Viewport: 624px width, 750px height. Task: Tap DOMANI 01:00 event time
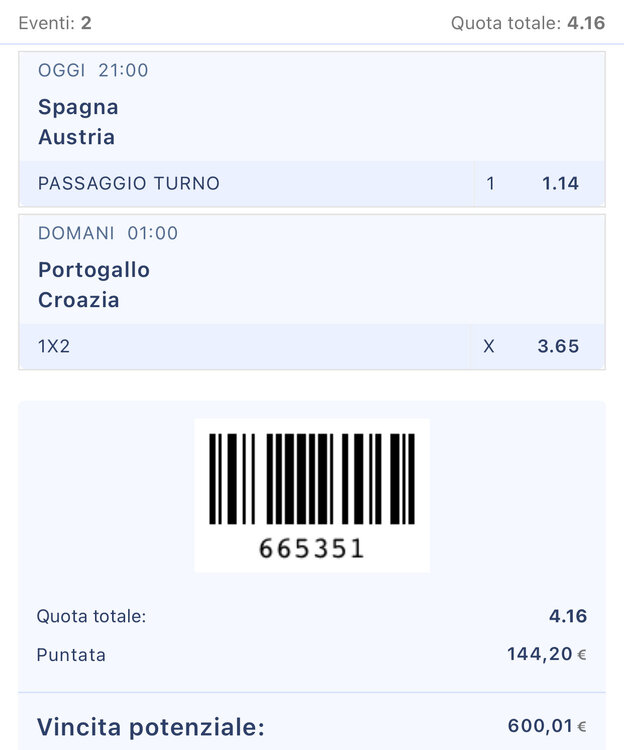coord(108,233)
